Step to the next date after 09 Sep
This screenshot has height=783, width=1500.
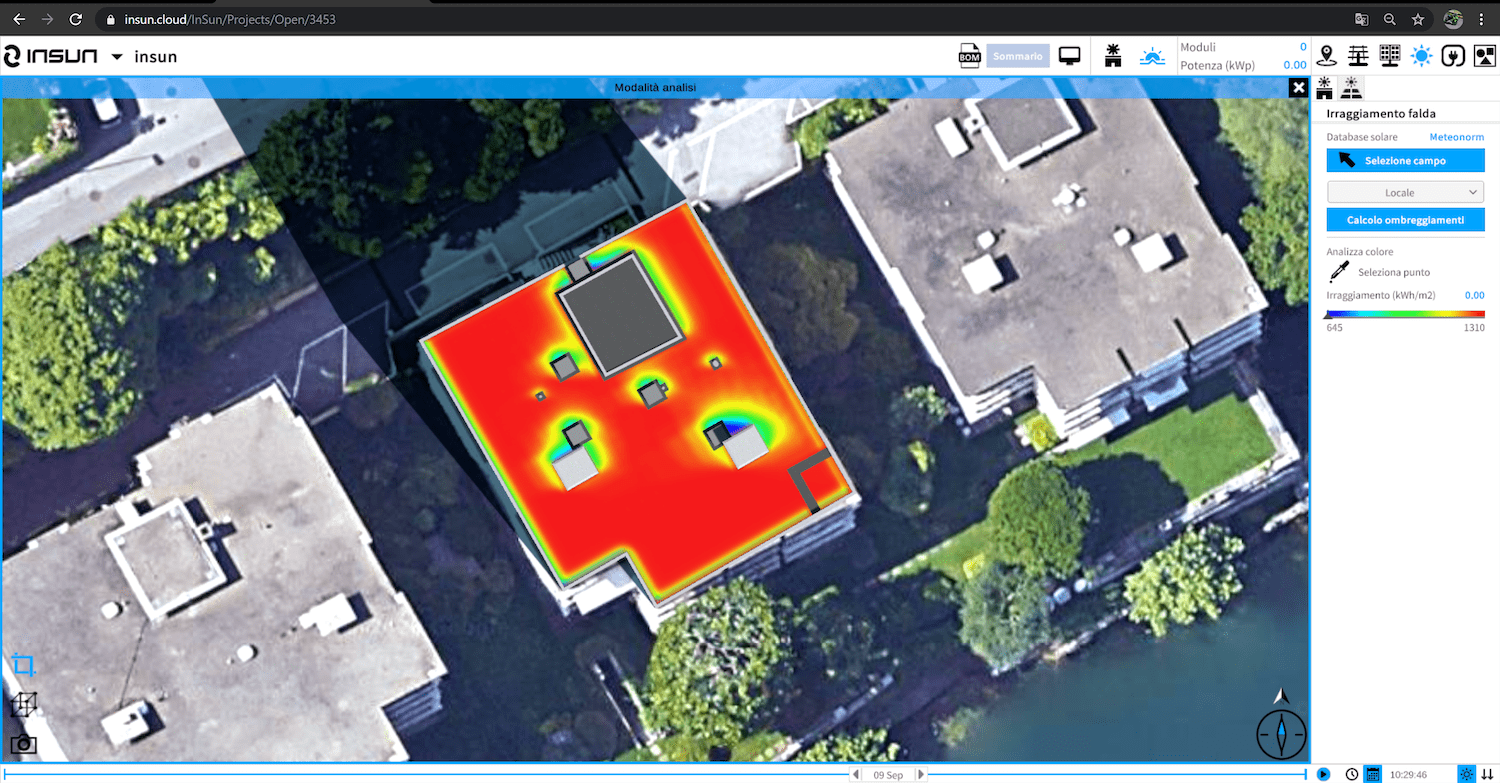coord(921,775)
